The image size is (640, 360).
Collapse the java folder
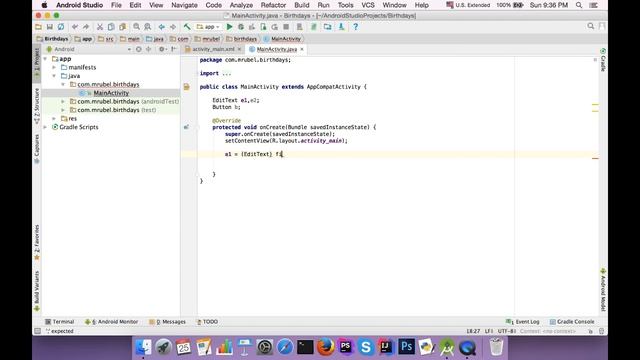[54, 76]
